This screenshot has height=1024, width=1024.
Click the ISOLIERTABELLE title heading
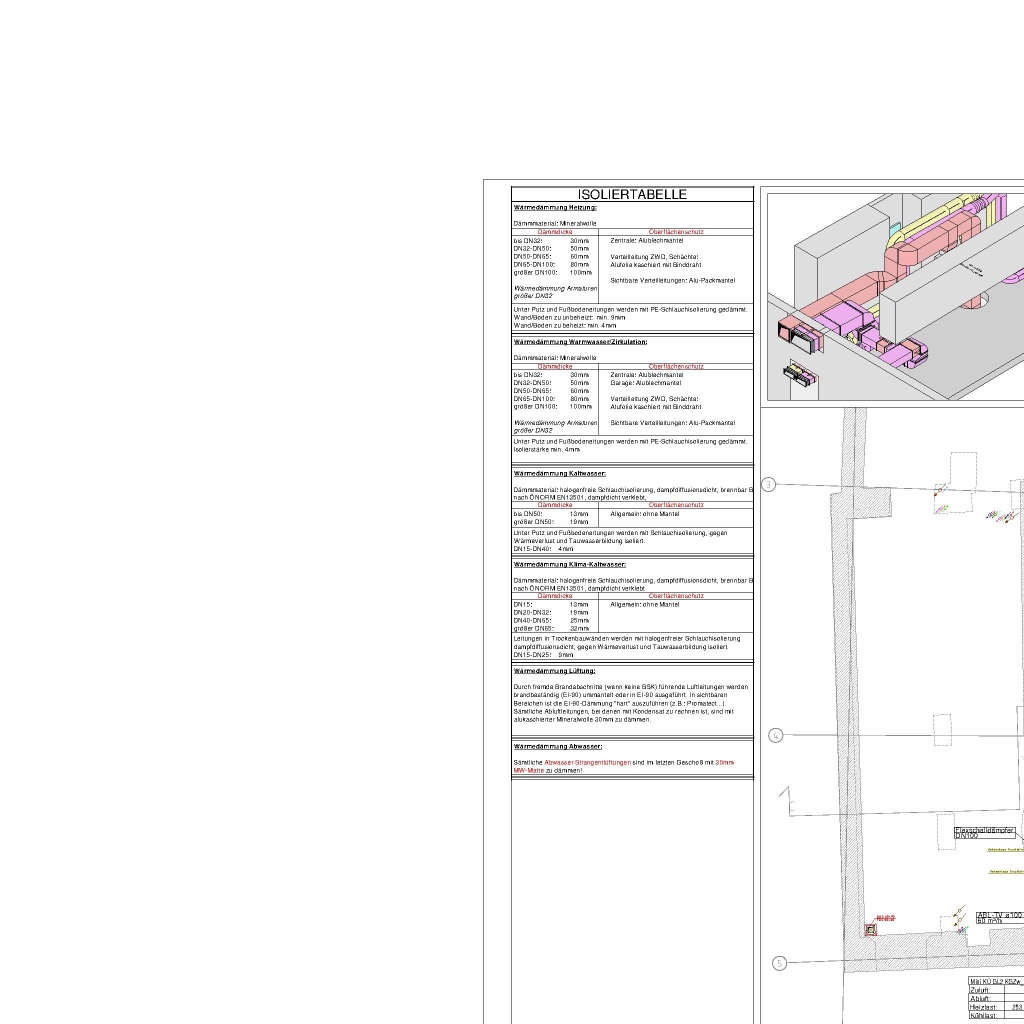[632, 195]
